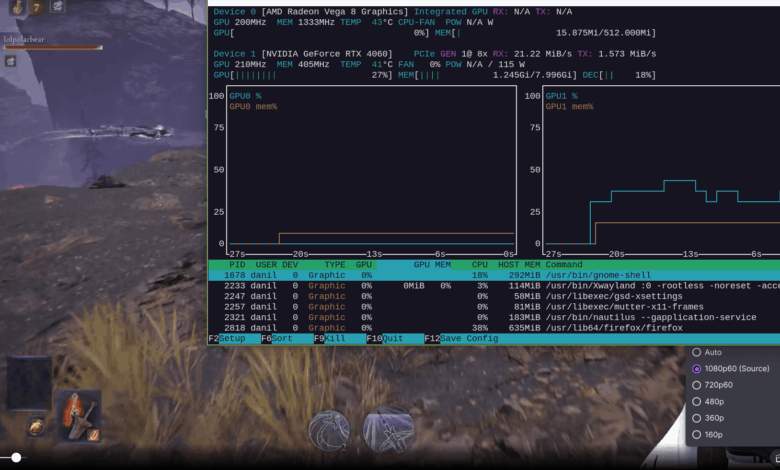Click the GPU1 mem% graph legend
Image resolution: width=780 pixels, height=470 pixels.
569,106
